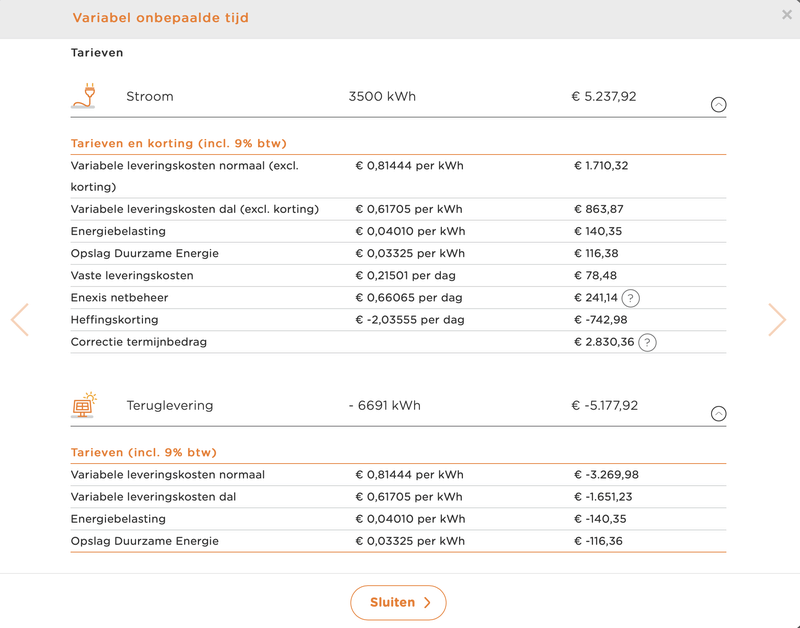Collapse the Teruglevering section
This screenshot has width=800, height=628.
(x=718, y=414)
